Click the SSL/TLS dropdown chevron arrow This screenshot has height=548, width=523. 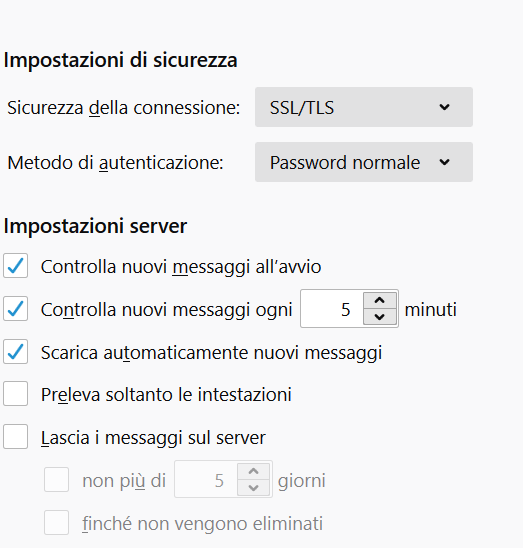[444, 107]
